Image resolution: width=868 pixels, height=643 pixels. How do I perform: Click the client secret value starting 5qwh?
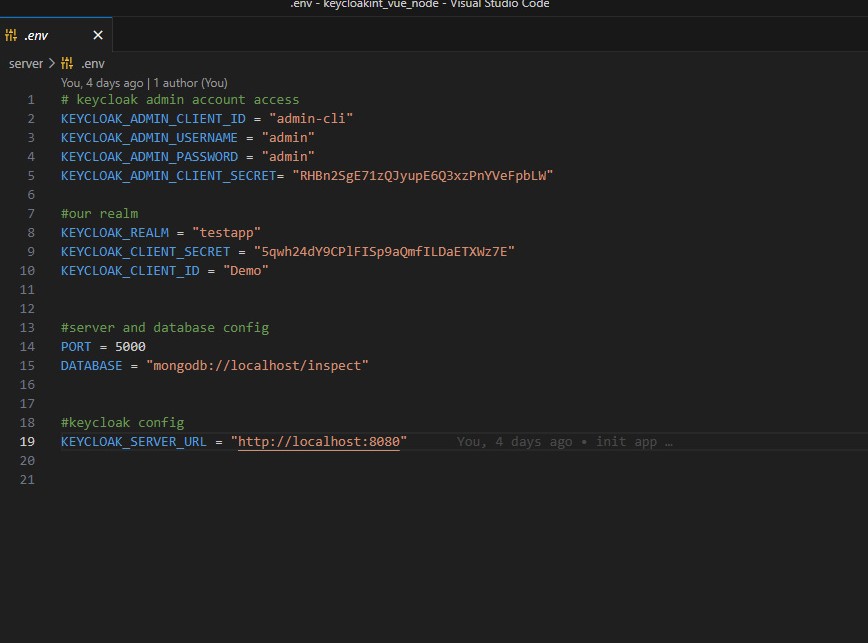click(x=384, y=252)
